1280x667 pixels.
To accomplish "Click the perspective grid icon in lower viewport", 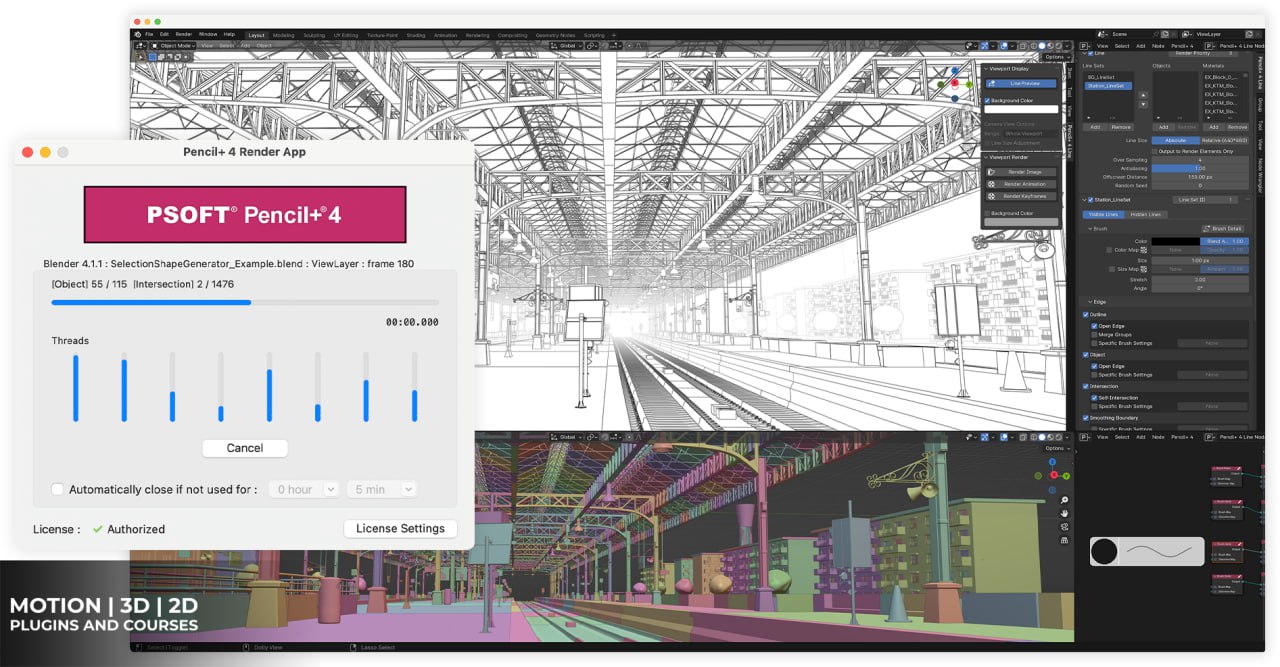I will point(1065,538).
